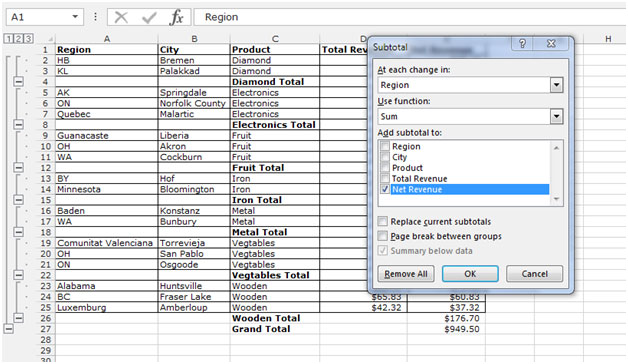Open the Insert Function fx icon
Screen dimensions: 628x364
point(177,17)
